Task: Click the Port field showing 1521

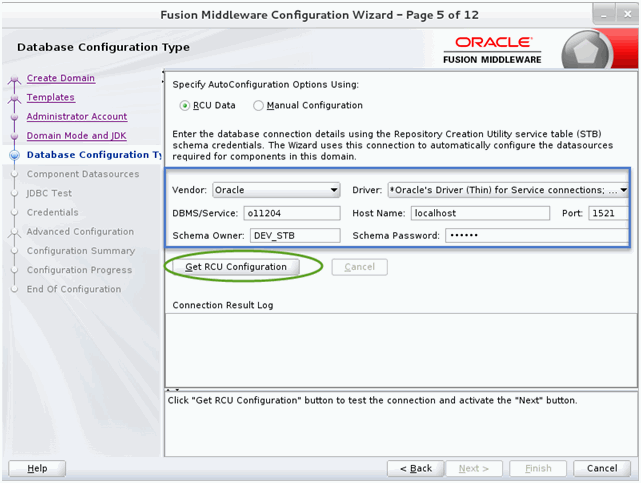Action: point(608,213)
